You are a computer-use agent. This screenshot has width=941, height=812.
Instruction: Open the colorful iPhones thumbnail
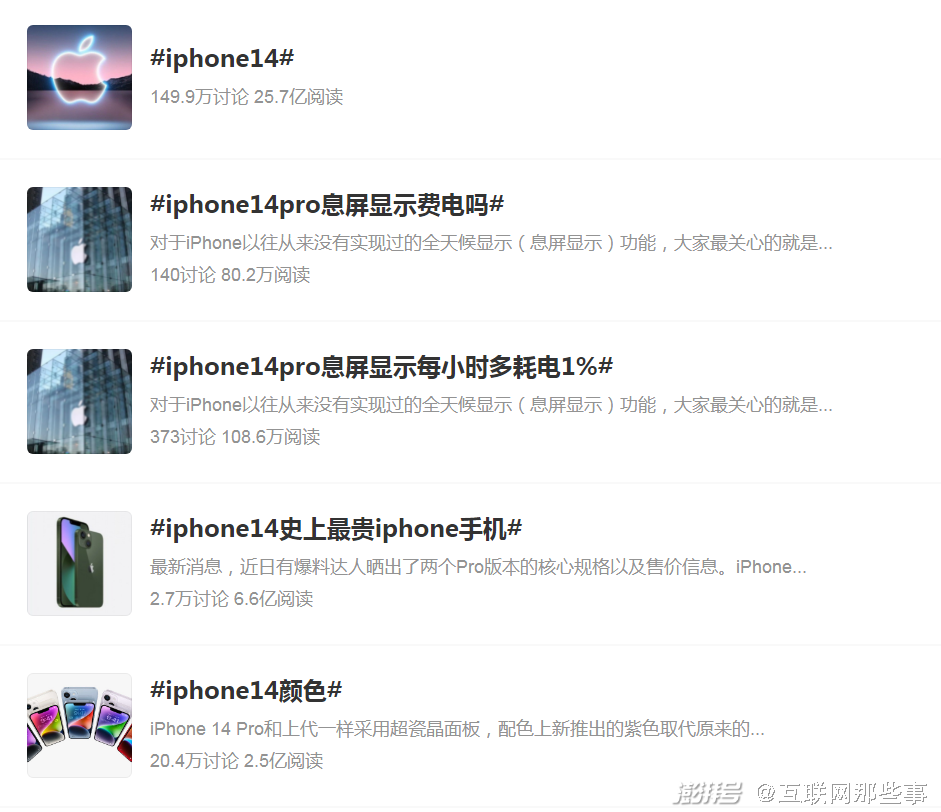point(79,726)
